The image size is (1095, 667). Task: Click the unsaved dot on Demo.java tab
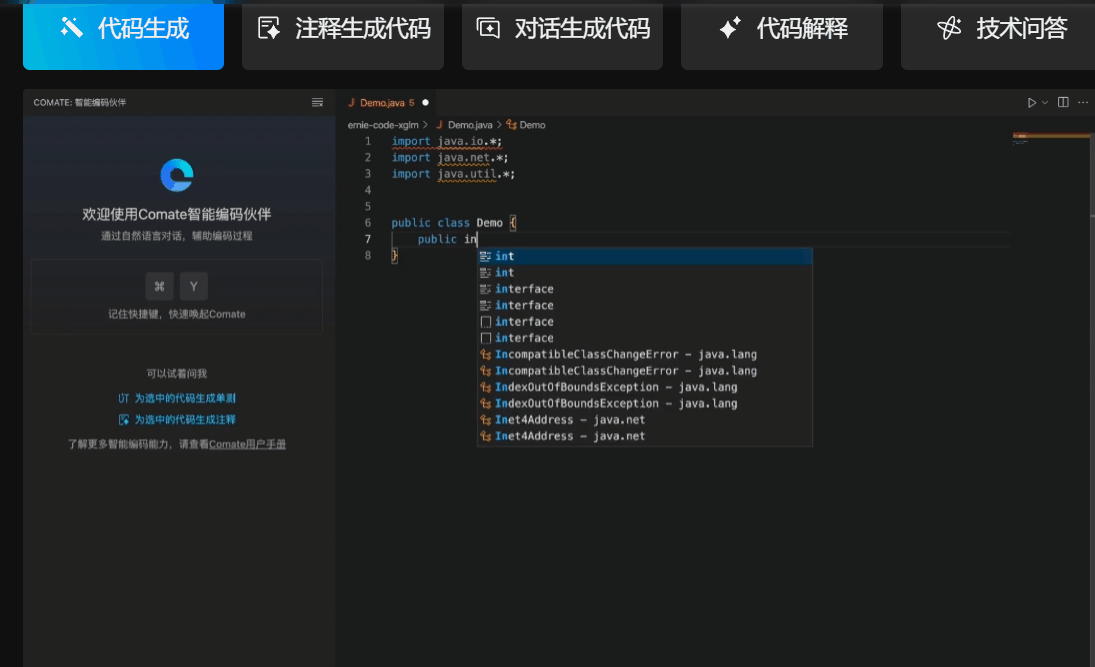(x=425, y=103)
